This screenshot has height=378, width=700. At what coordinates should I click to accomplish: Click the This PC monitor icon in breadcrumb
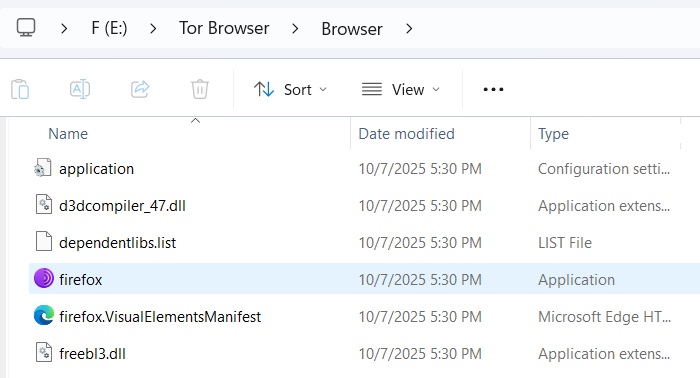tap(26, 28)
